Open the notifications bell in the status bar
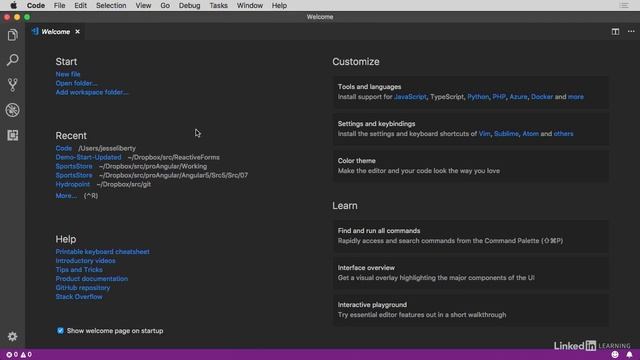 (629, 355)
